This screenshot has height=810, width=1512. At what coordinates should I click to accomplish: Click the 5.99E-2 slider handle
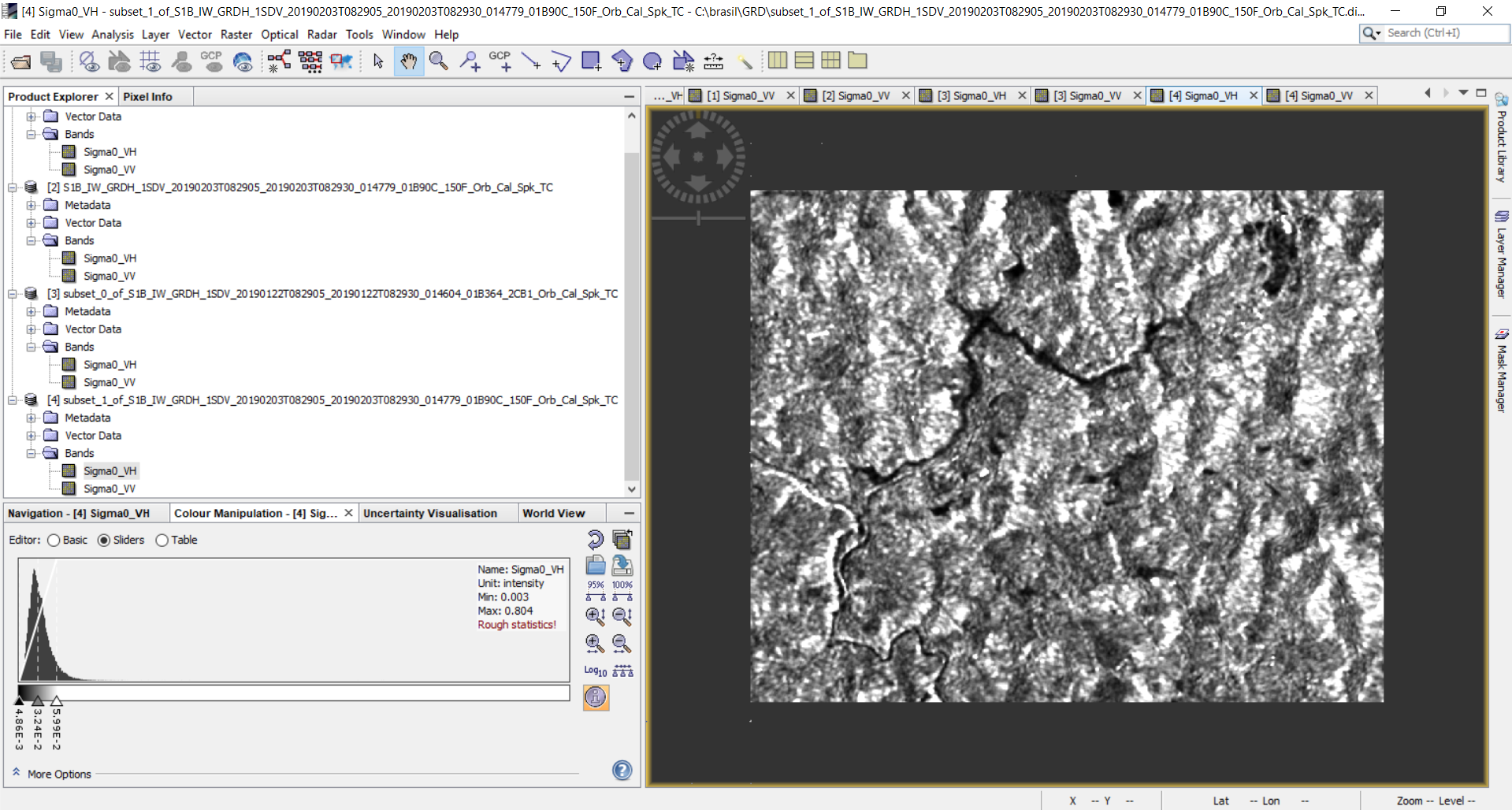pyautogui.click(x=57, y=700)
